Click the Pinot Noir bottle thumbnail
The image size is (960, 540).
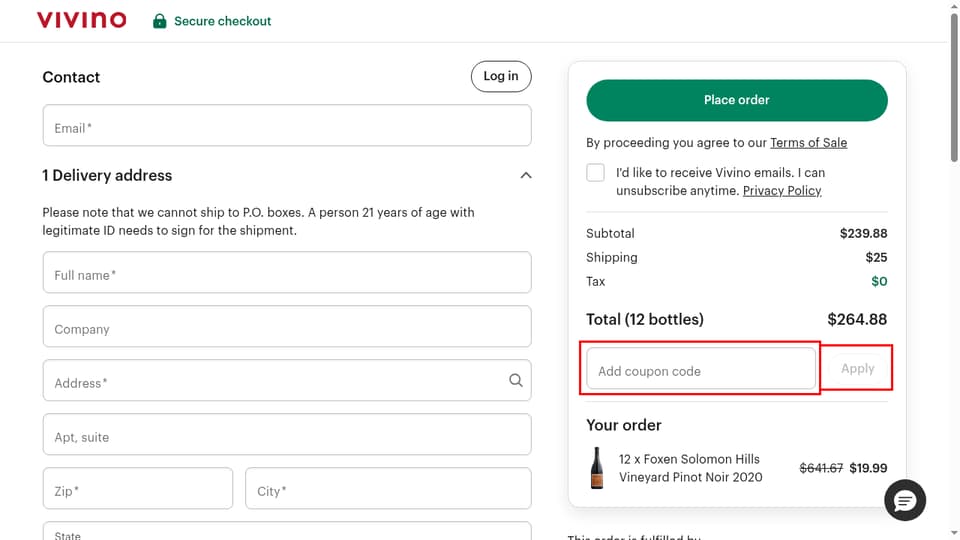tap(597, 468)
